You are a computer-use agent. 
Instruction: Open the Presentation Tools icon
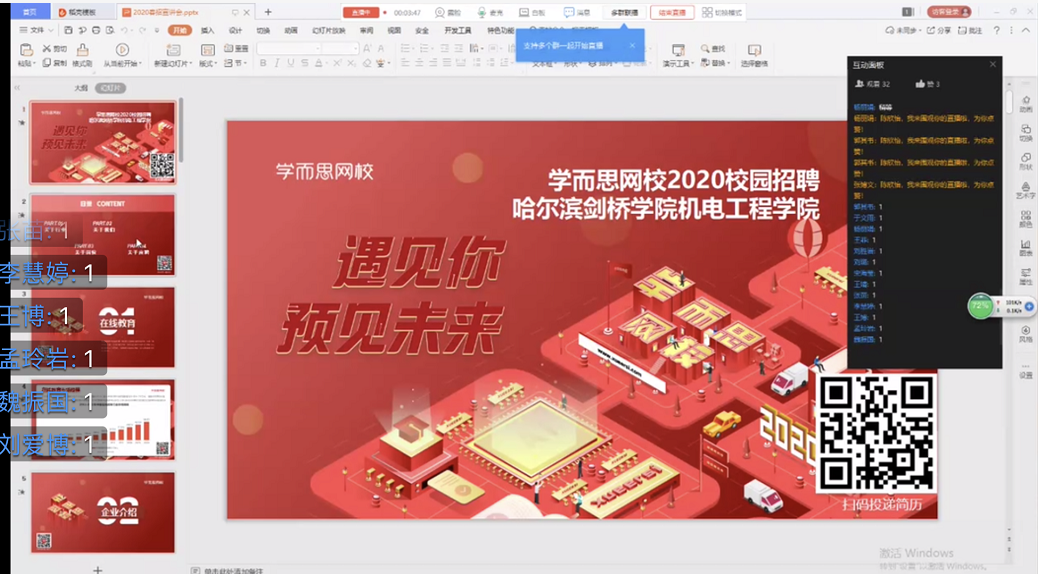click(678, 50)
